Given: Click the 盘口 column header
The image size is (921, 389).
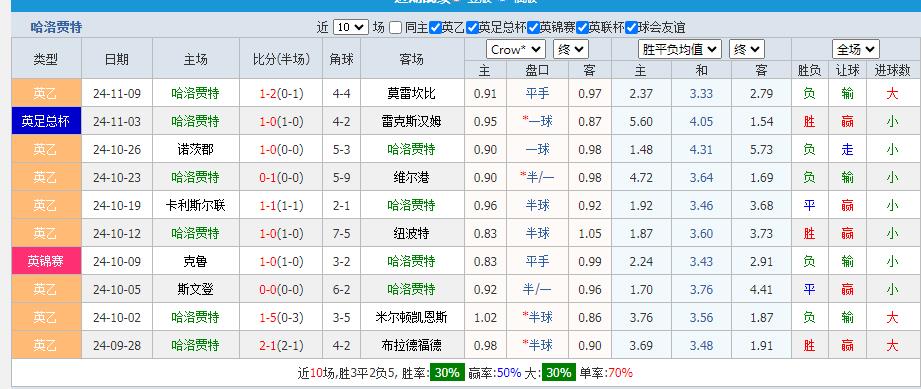Looking at the screenshot, I should [537, 71].
